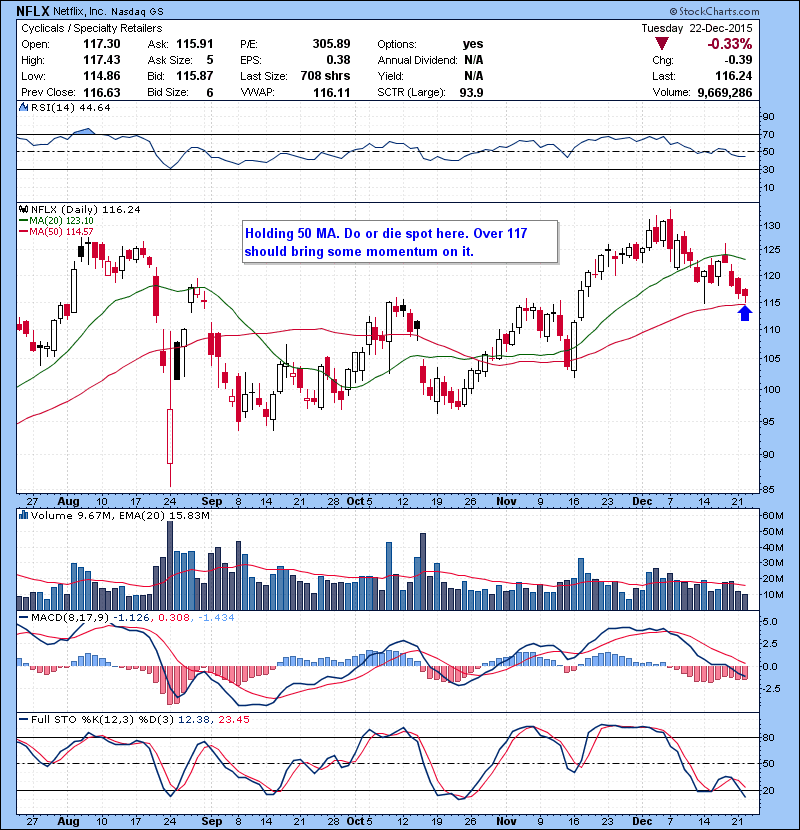
Task: Click the red down-triangle change indicator
Action: click(663, 43)
